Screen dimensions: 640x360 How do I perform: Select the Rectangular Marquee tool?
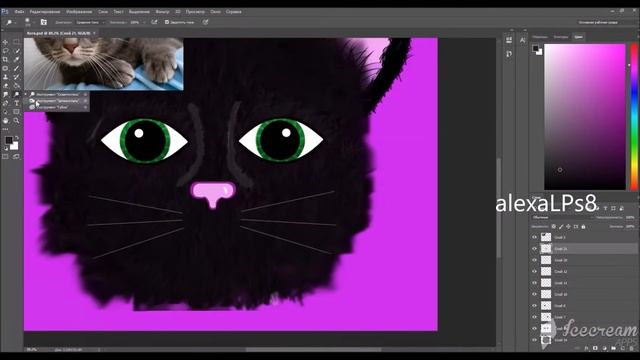pyautogui.click(x=16, y=42)
